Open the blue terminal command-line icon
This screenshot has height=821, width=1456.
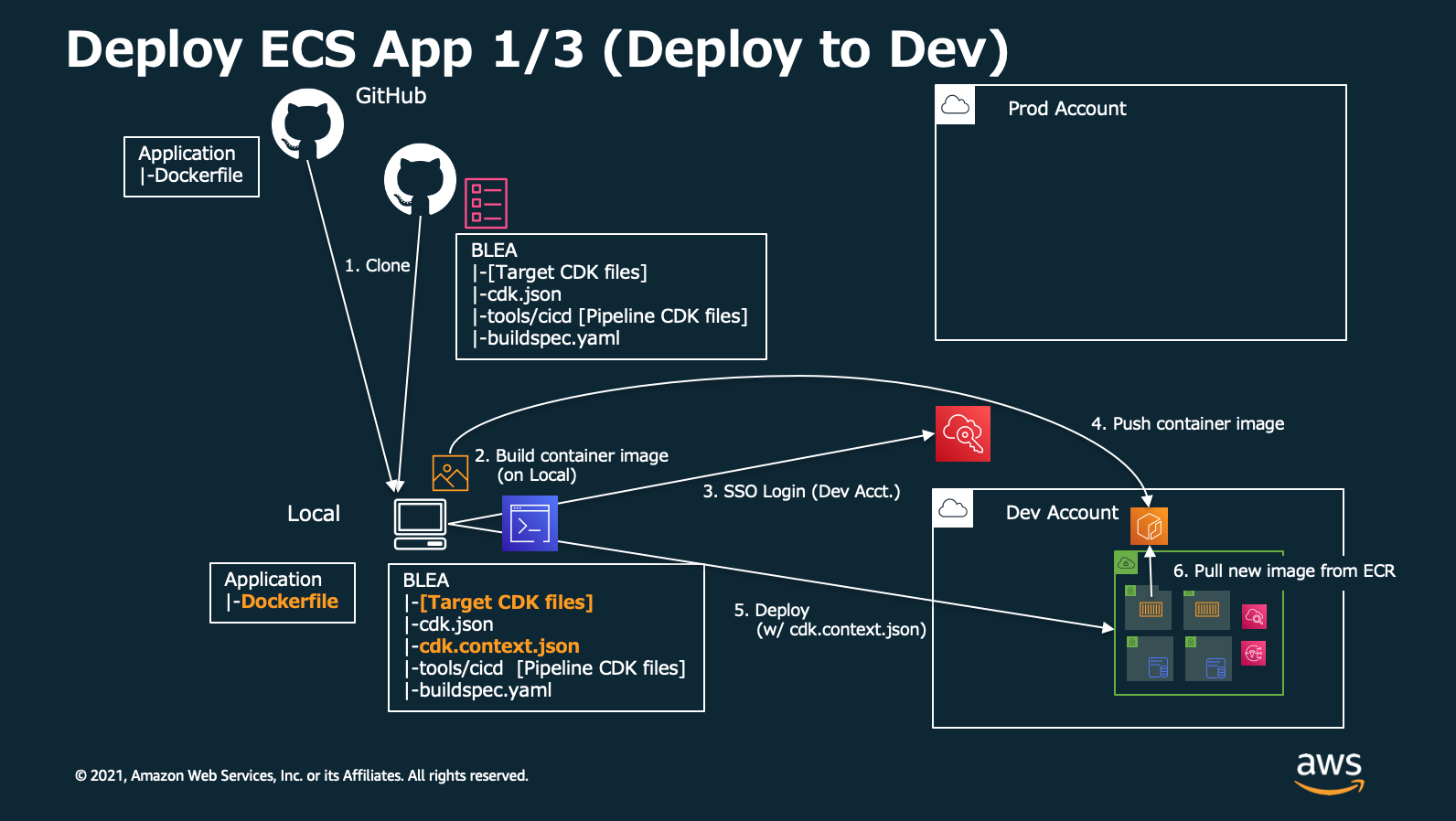tap(530, 523)
